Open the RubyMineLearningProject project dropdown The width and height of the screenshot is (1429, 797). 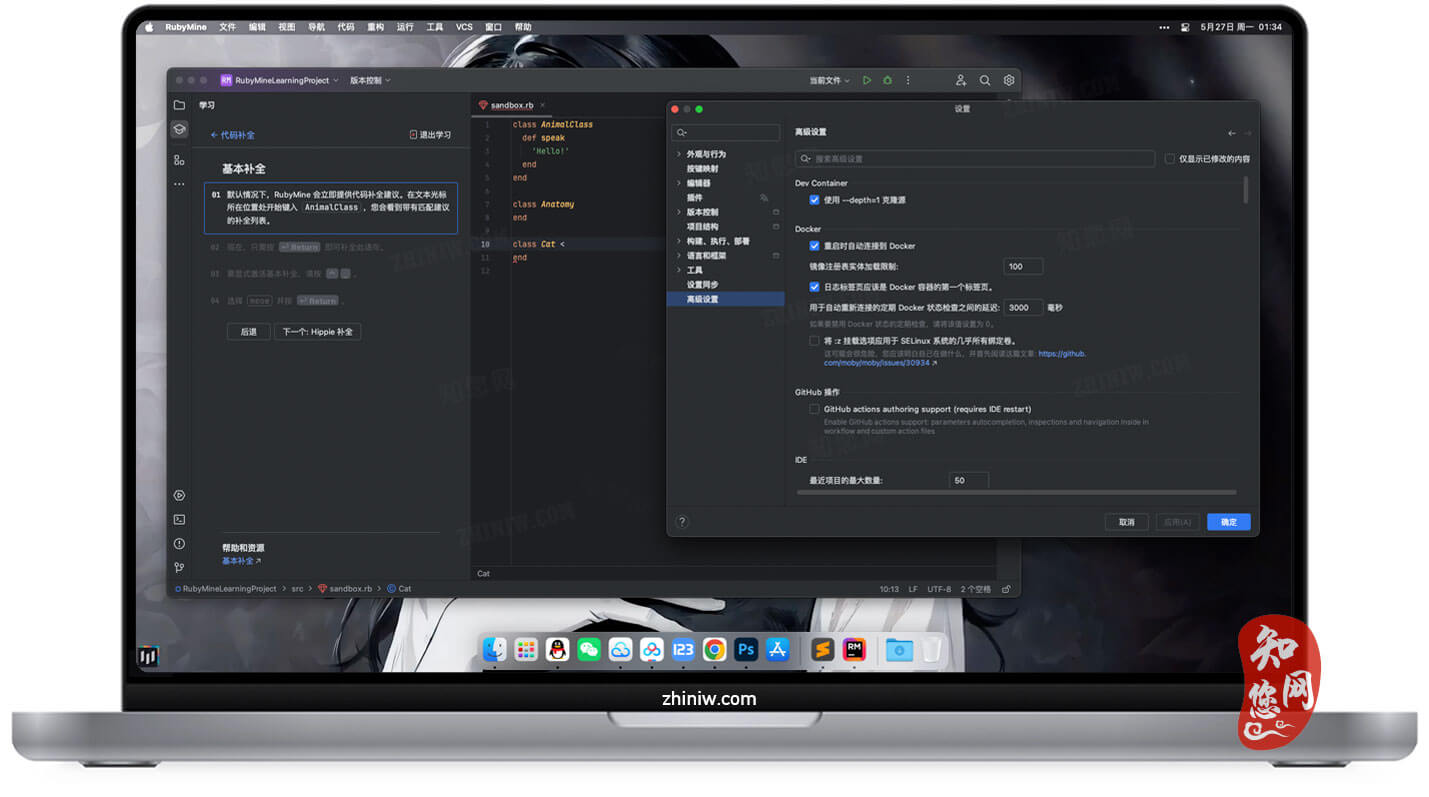coord(280,80)
